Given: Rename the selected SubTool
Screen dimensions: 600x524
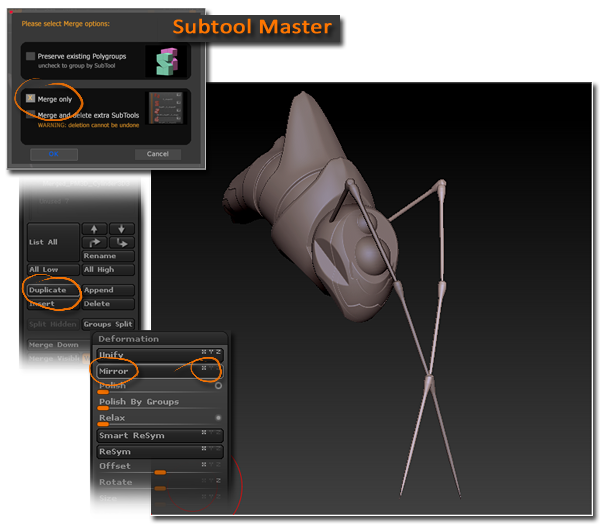Looking at the screenshot, I should pos(108,256).
